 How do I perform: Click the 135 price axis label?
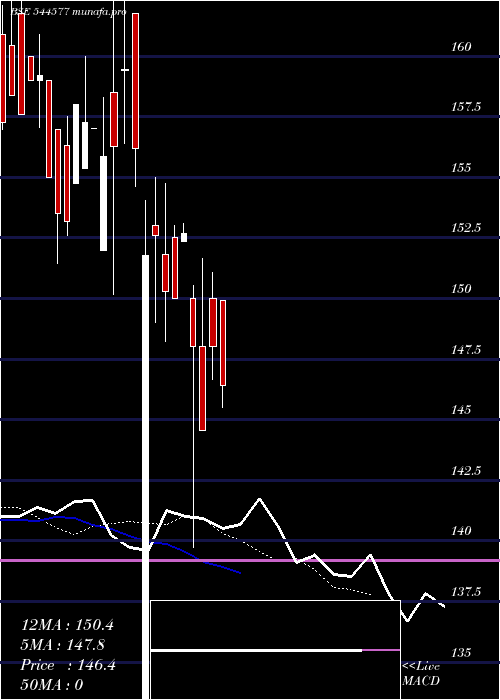pyautogui.click(x=460, y=653)
